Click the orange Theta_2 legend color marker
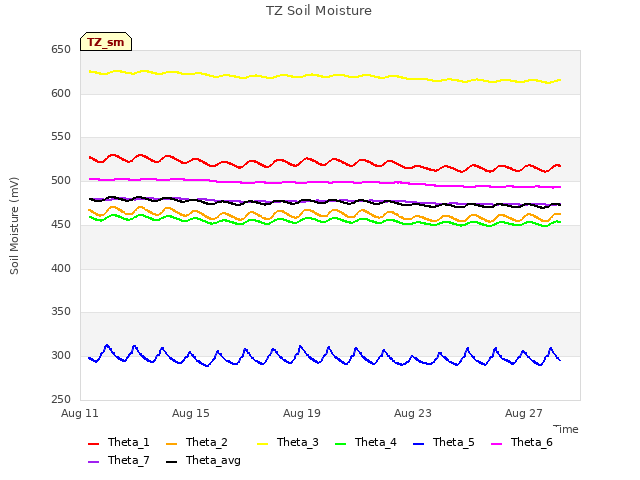This screenshot has width=640, height=480. click(x=171, y=444)
